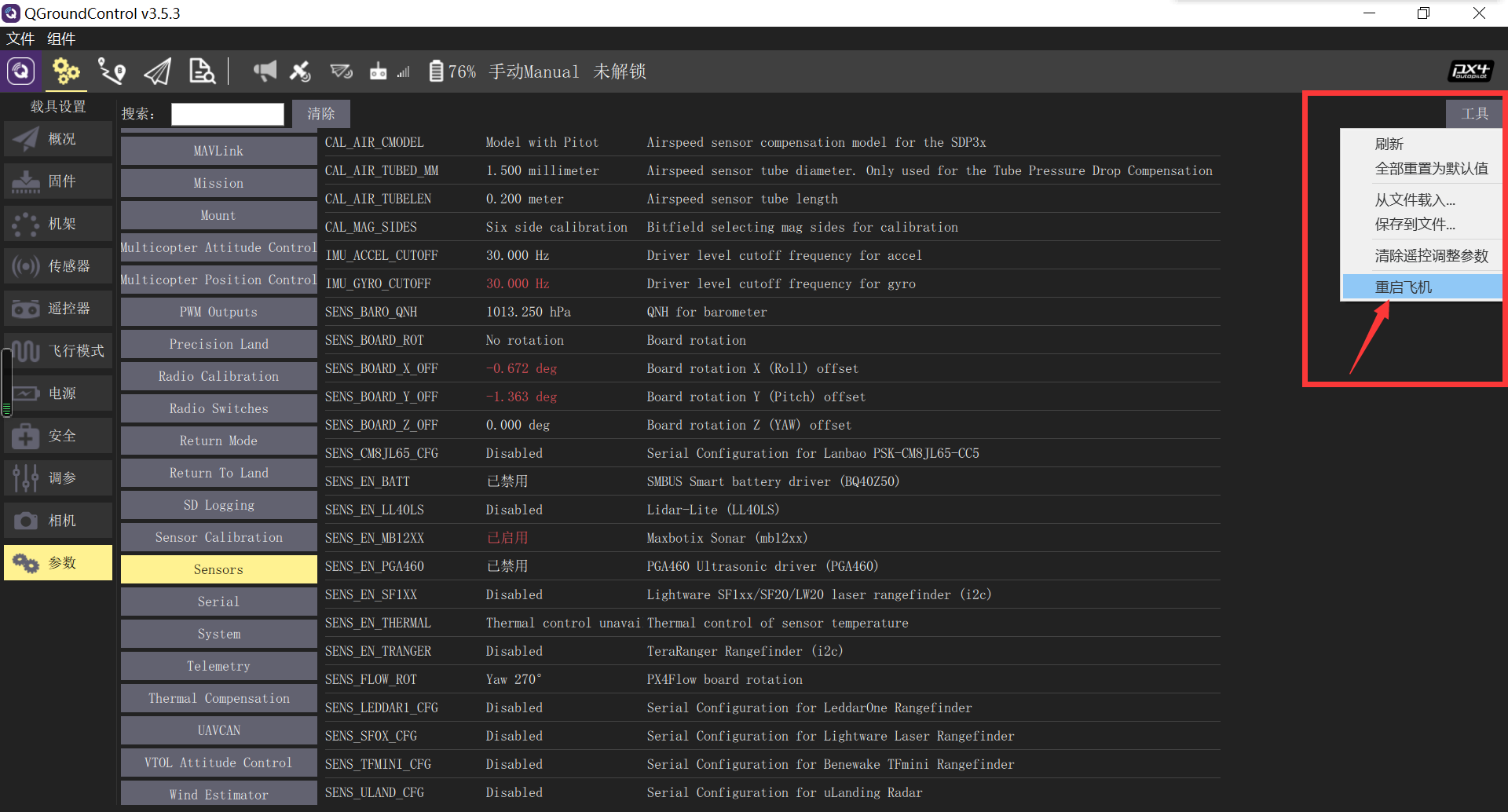This screenshot has width=1508, height=812.
Task: Click the 工具 tools button
Action: 1474,114
